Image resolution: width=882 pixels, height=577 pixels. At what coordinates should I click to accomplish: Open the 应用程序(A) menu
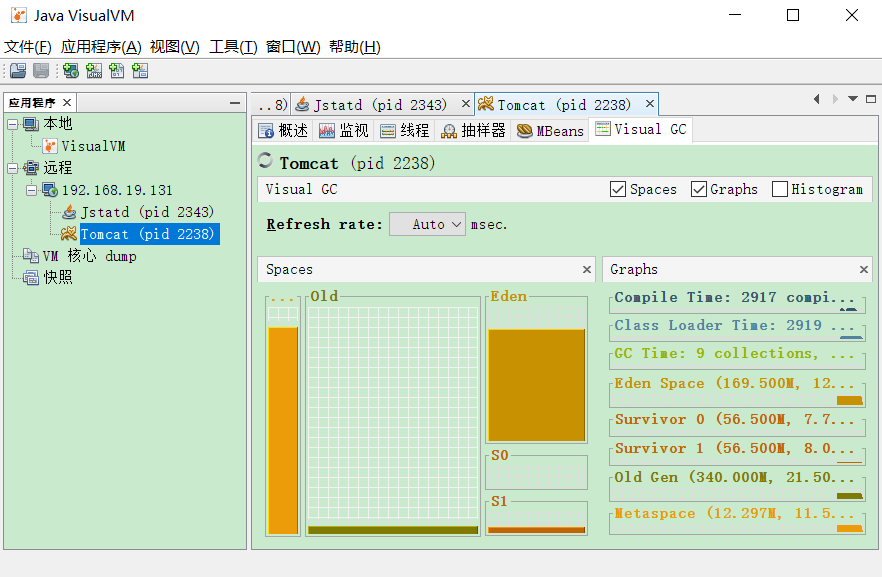click(101, 47)
